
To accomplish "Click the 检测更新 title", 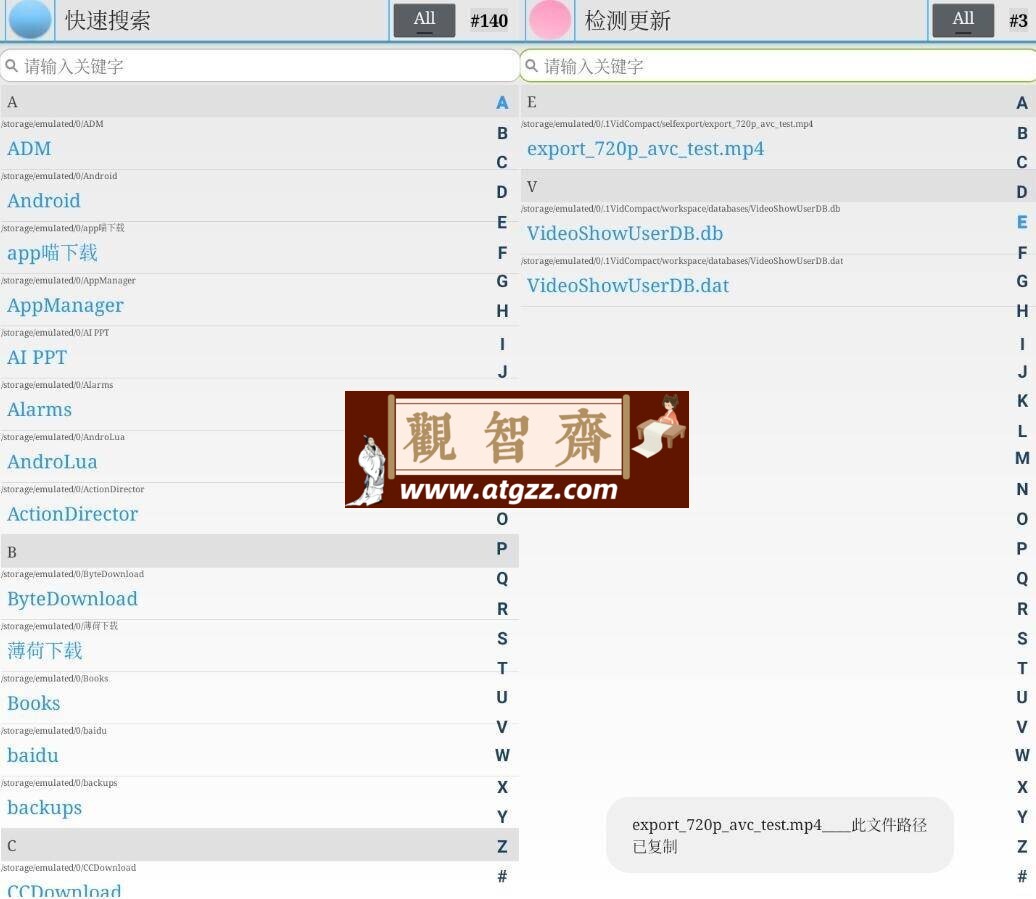I will [x=628, y=20].
